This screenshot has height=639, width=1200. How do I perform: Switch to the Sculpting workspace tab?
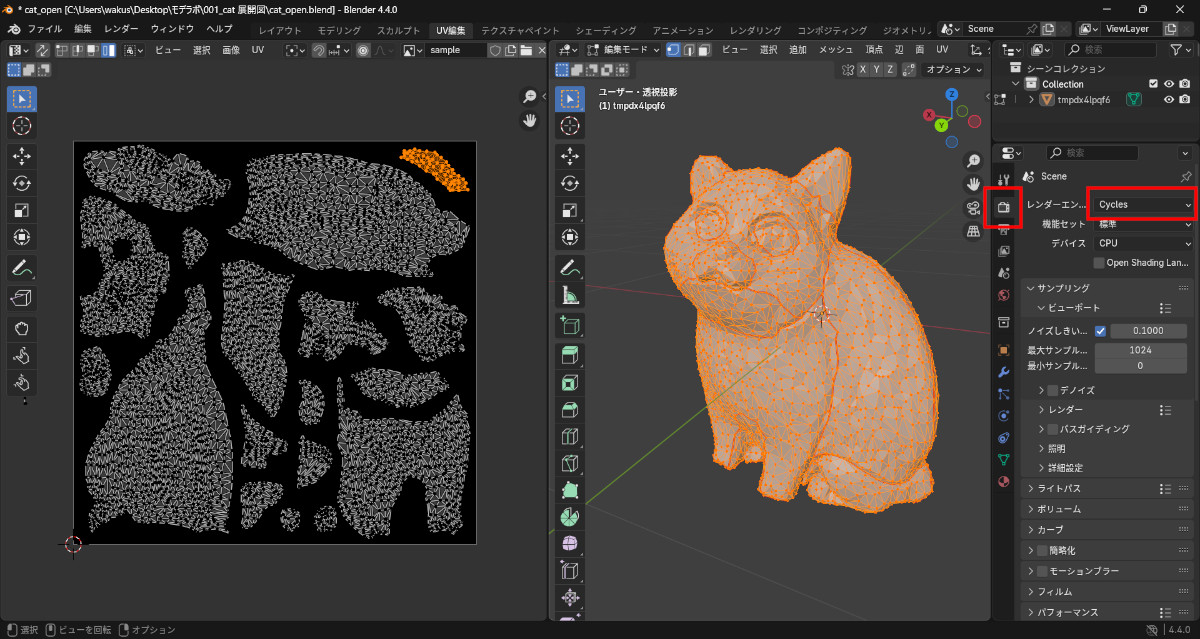click(x=399, y=30)
